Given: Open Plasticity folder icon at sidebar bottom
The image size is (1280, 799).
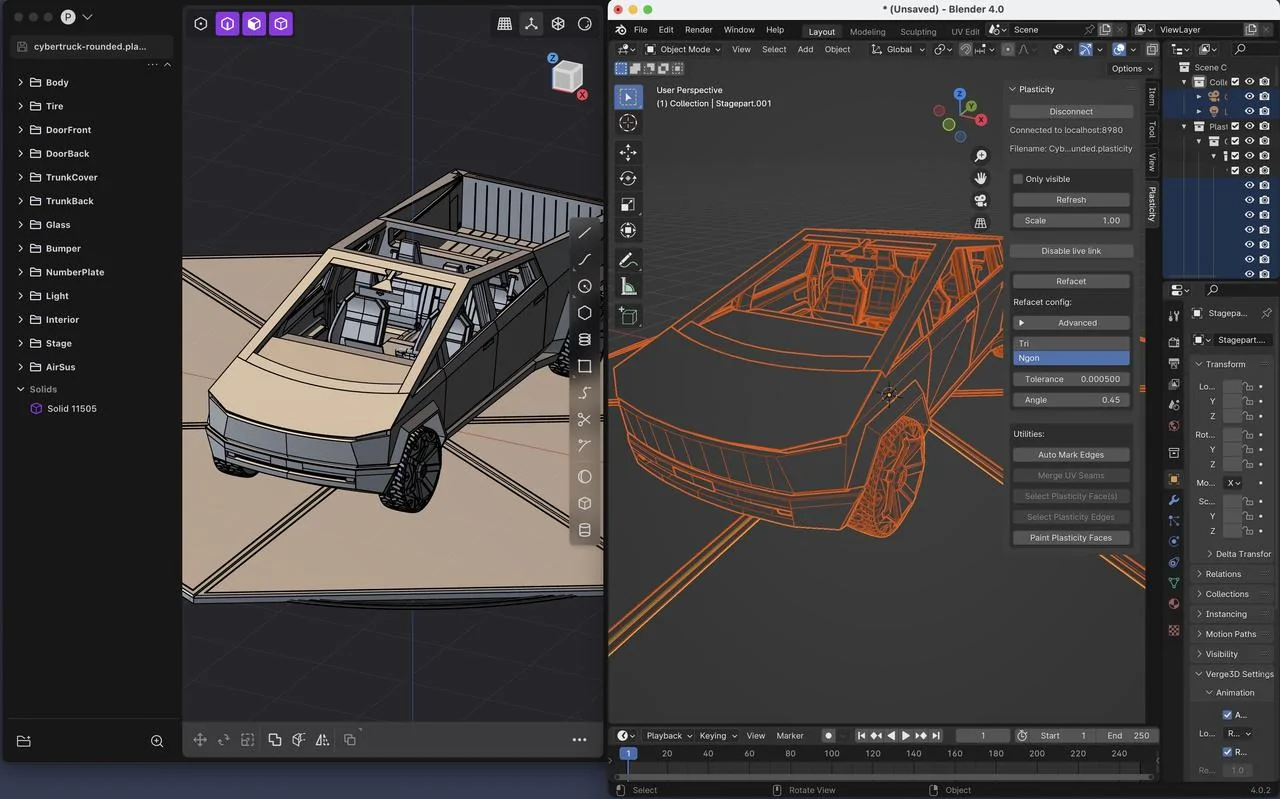Looking at the screenshot, I should pos(24,741).
